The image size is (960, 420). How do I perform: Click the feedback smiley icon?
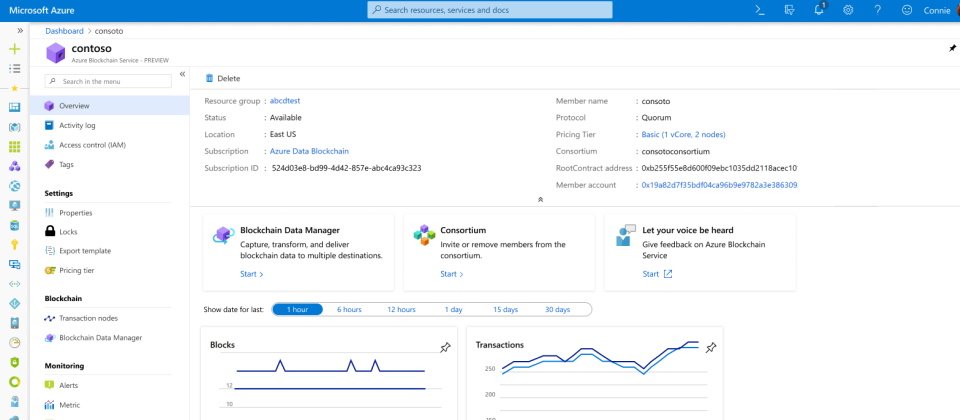(x=907, y=10)
